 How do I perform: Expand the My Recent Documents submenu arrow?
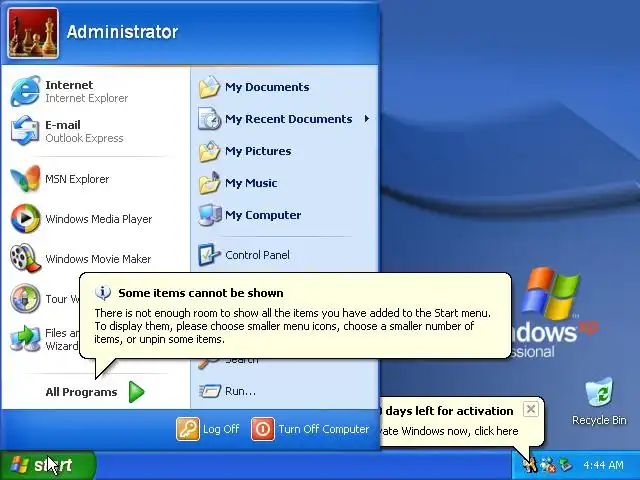click(367, 119)
